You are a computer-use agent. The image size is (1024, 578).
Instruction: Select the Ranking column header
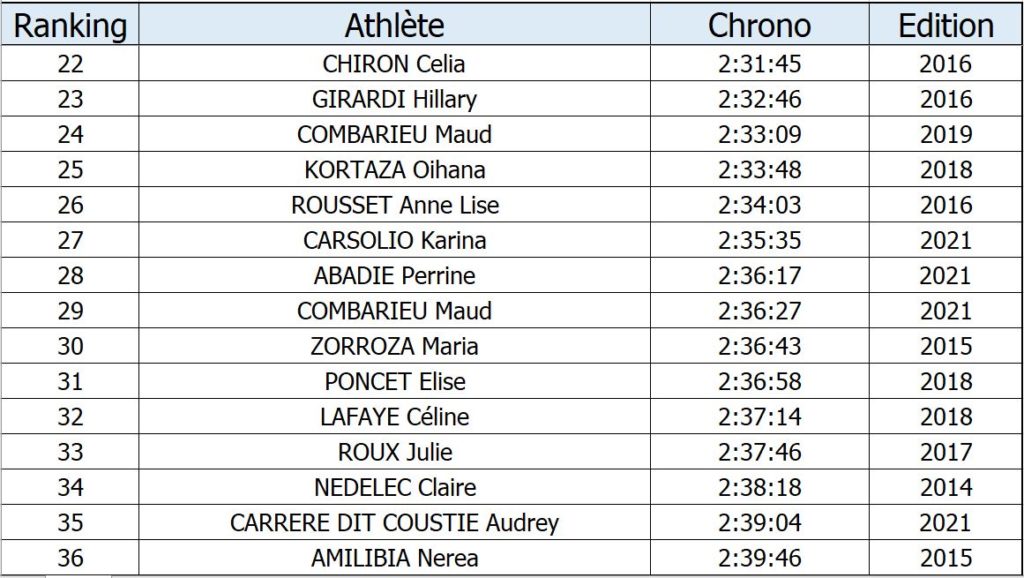pyautogui.click(x=70, y=25)
